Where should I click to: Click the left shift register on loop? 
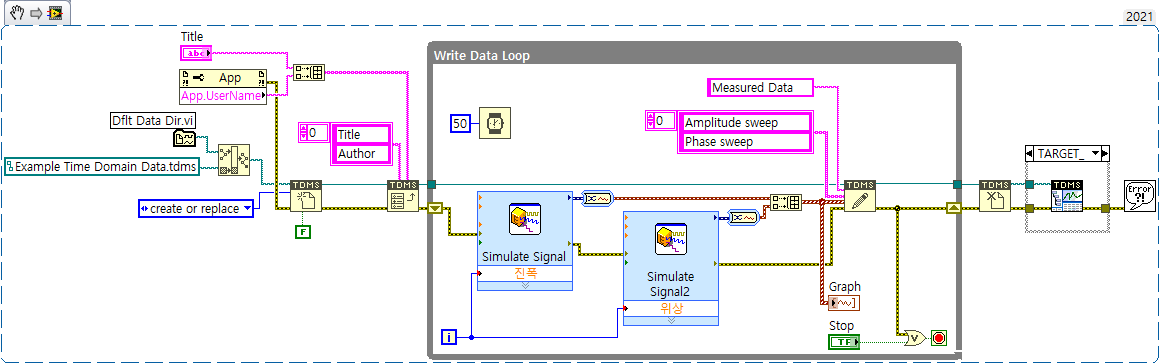435,209
